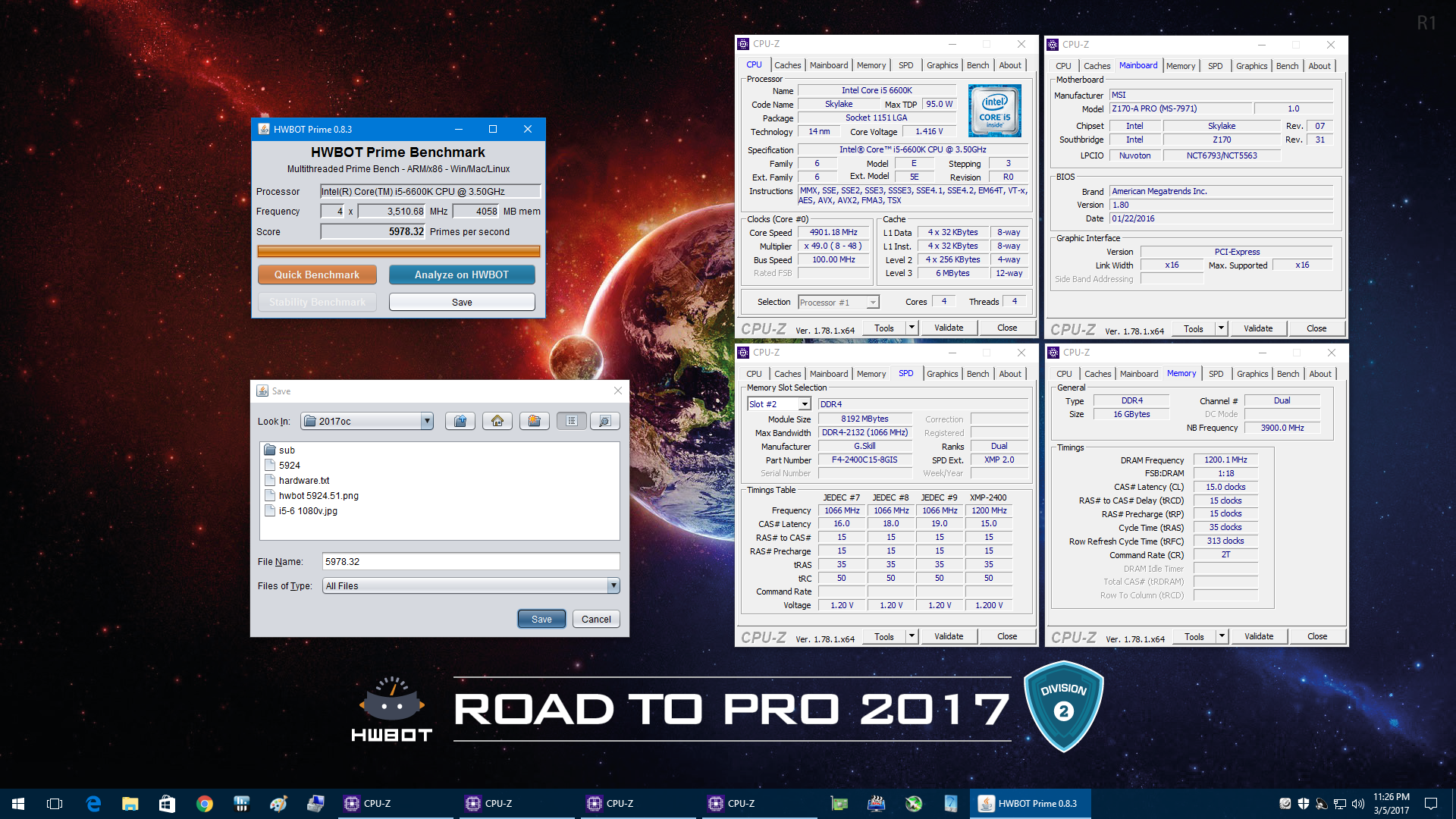Image resolution: width=1456 pixels, height=819 pixels.
Task: Open the Look In folder dropdown
Action: coord(427,421)
